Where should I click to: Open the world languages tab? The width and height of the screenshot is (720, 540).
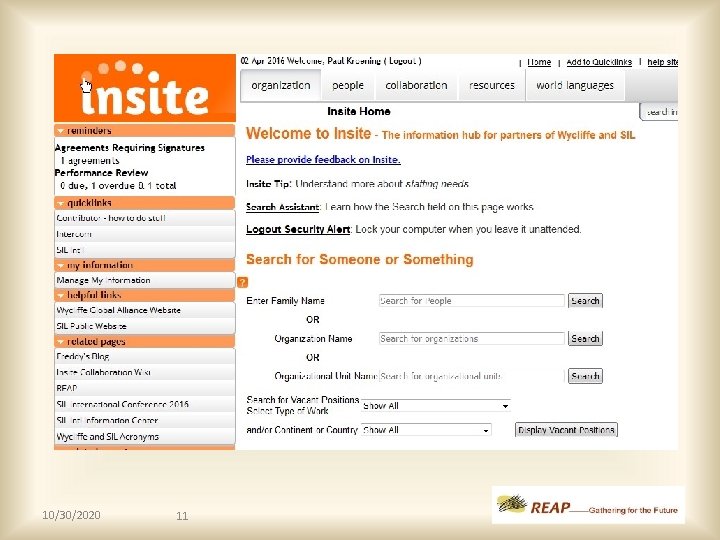pos(575,85)
